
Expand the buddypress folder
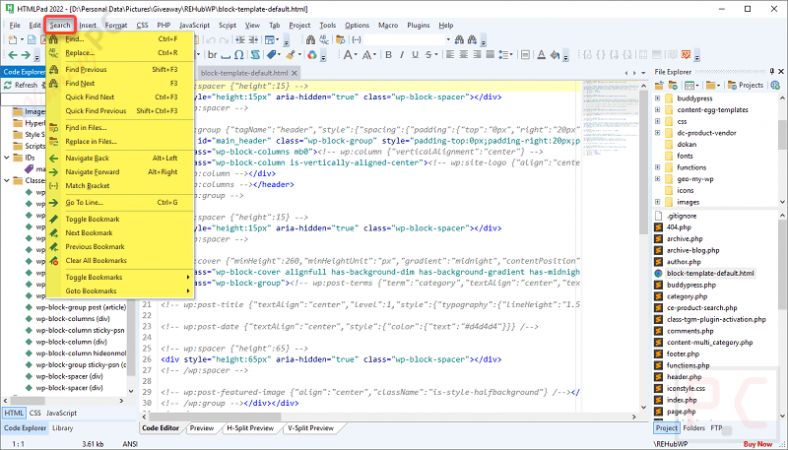[657, 98]
